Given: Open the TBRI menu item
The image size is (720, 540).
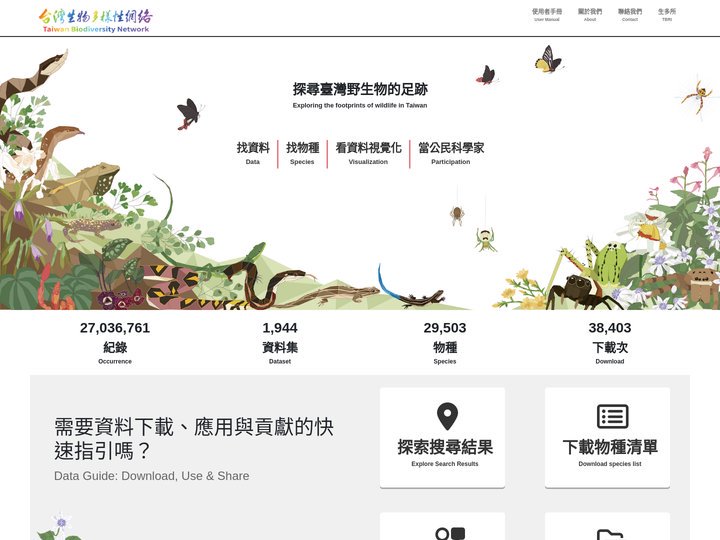Looking at the screenshot, I should click(x=667, y=15).
